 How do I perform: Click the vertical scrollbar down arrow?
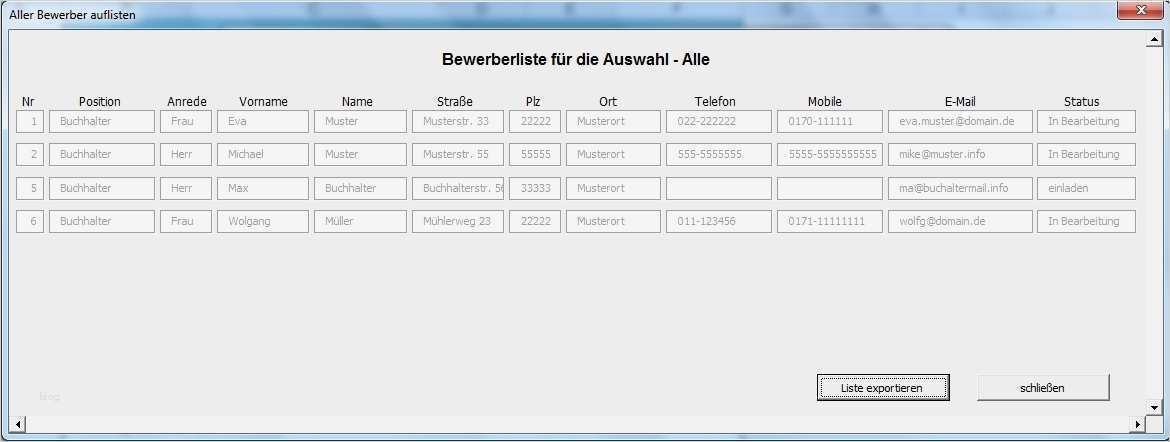[1154, 408]
